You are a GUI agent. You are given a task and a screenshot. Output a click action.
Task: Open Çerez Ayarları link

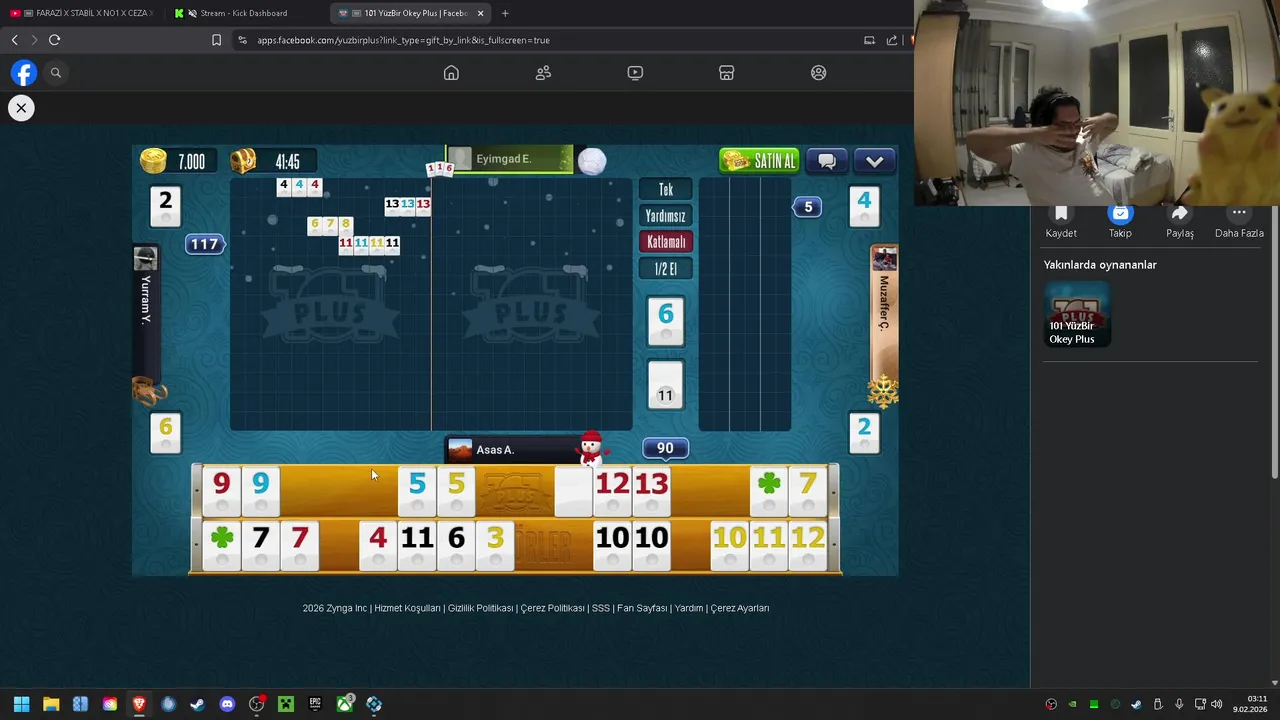(739, 608)
